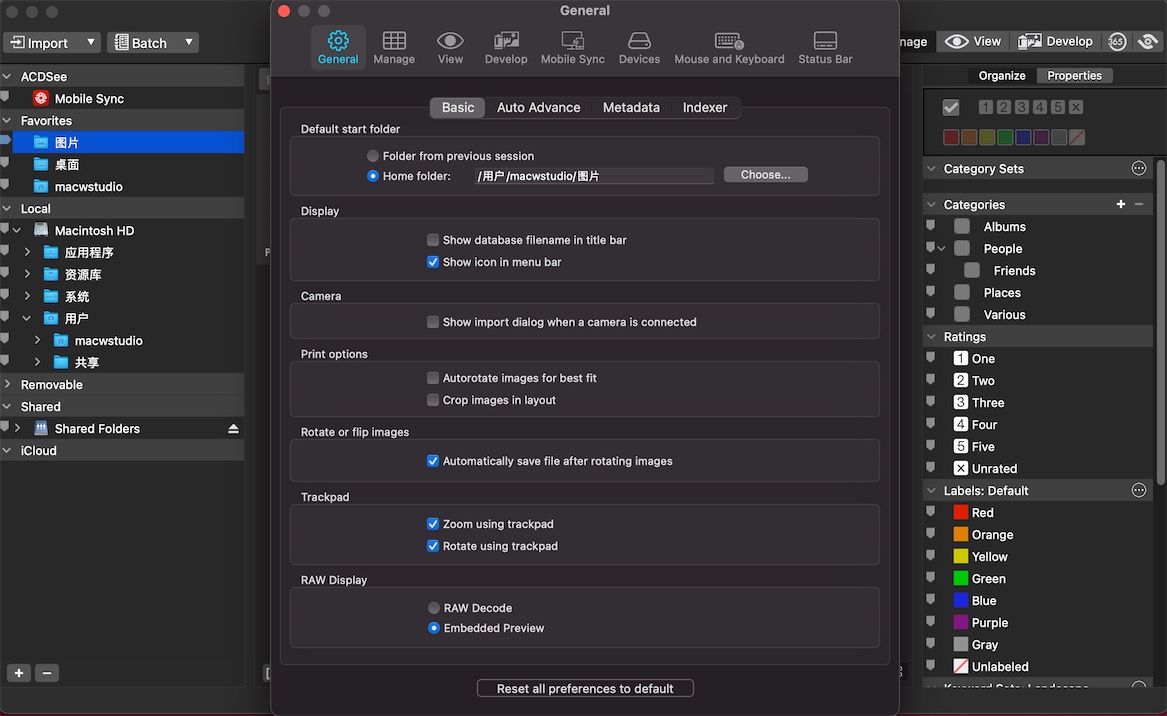Select Folder from previous session option

tap(373, 156)
